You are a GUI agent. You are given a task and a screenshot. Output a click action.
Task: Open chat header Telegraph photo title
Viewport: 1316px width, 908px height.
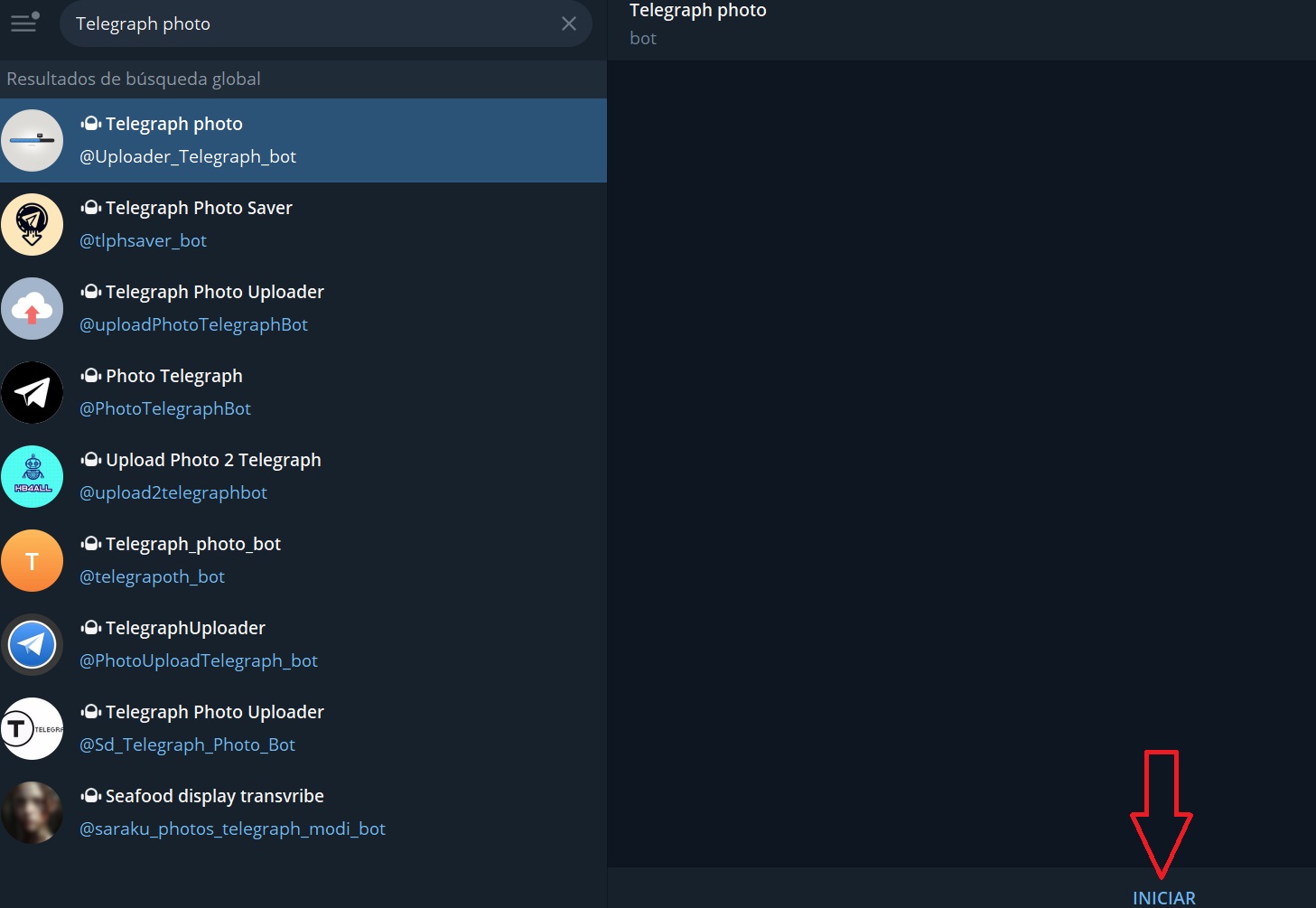pos(698,11)
